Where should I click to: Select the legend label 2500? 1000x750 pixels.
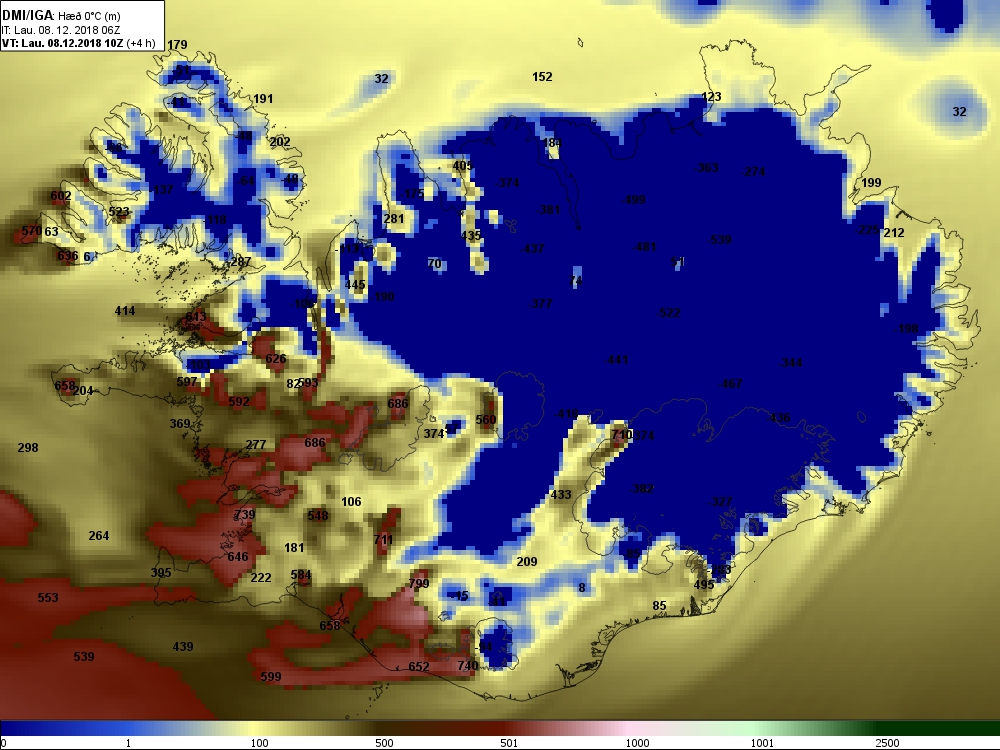pos(887,743)
